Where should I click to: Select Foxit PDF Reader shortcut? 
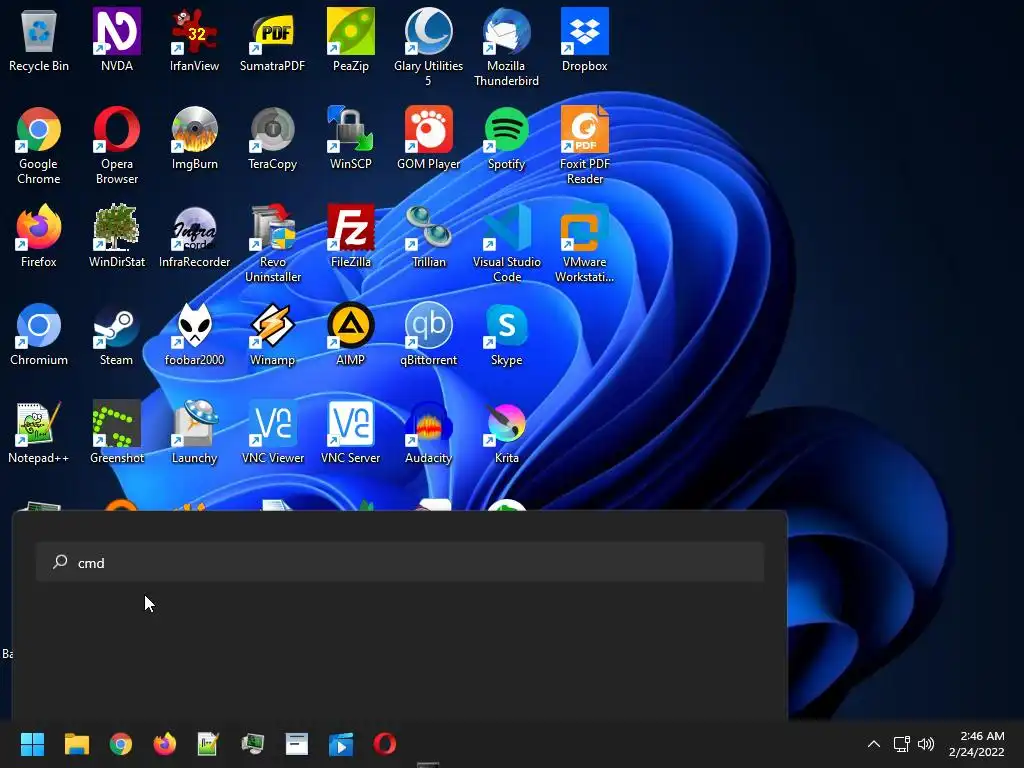click(x=584, y=145)
